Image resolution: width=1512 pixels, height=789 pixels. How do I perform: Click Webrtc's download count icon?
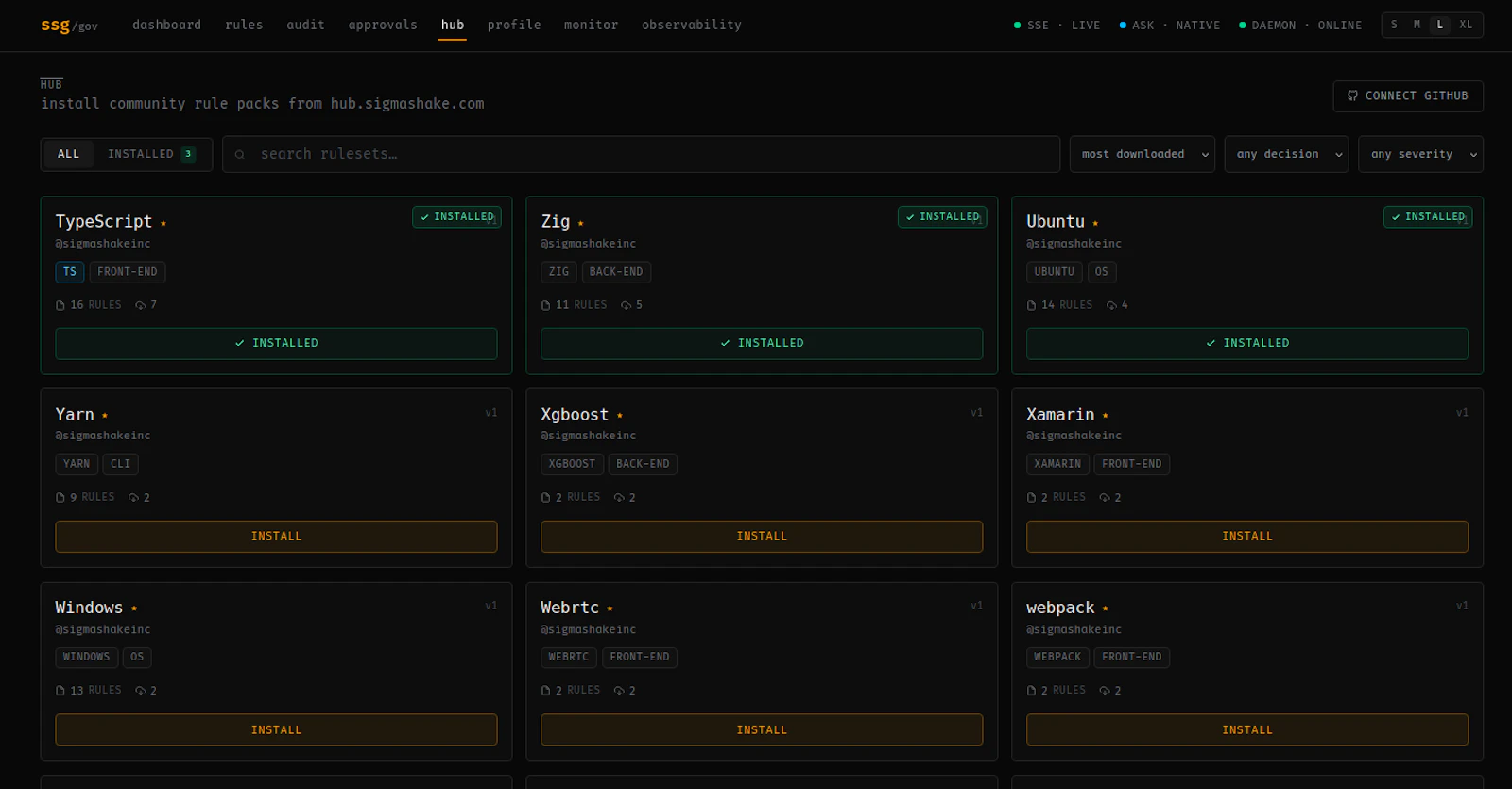click(619, 691)
